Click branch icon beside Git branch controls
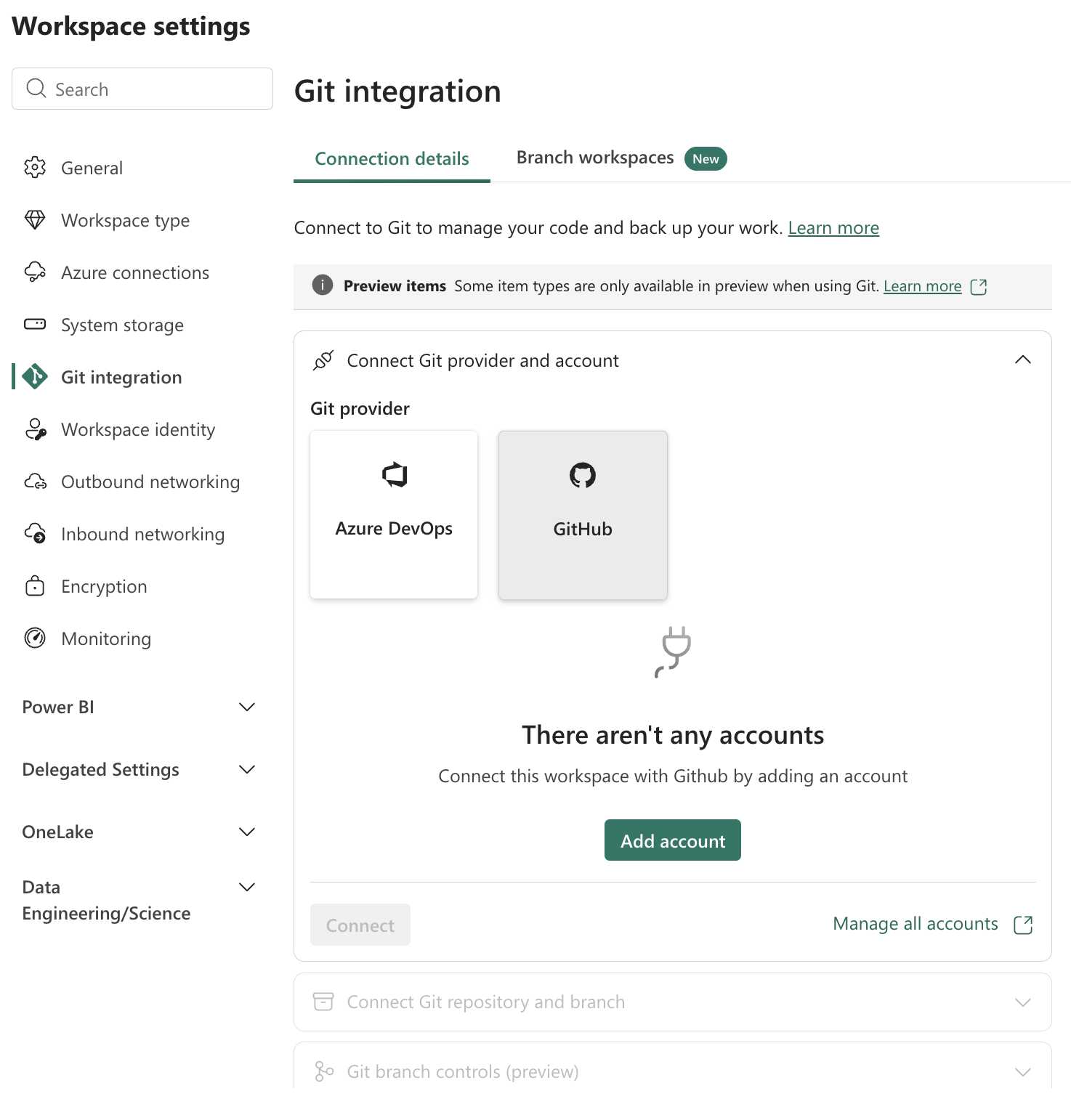The height and width of the screenshot is (1120, 1071). click(x=324, y=1071)
